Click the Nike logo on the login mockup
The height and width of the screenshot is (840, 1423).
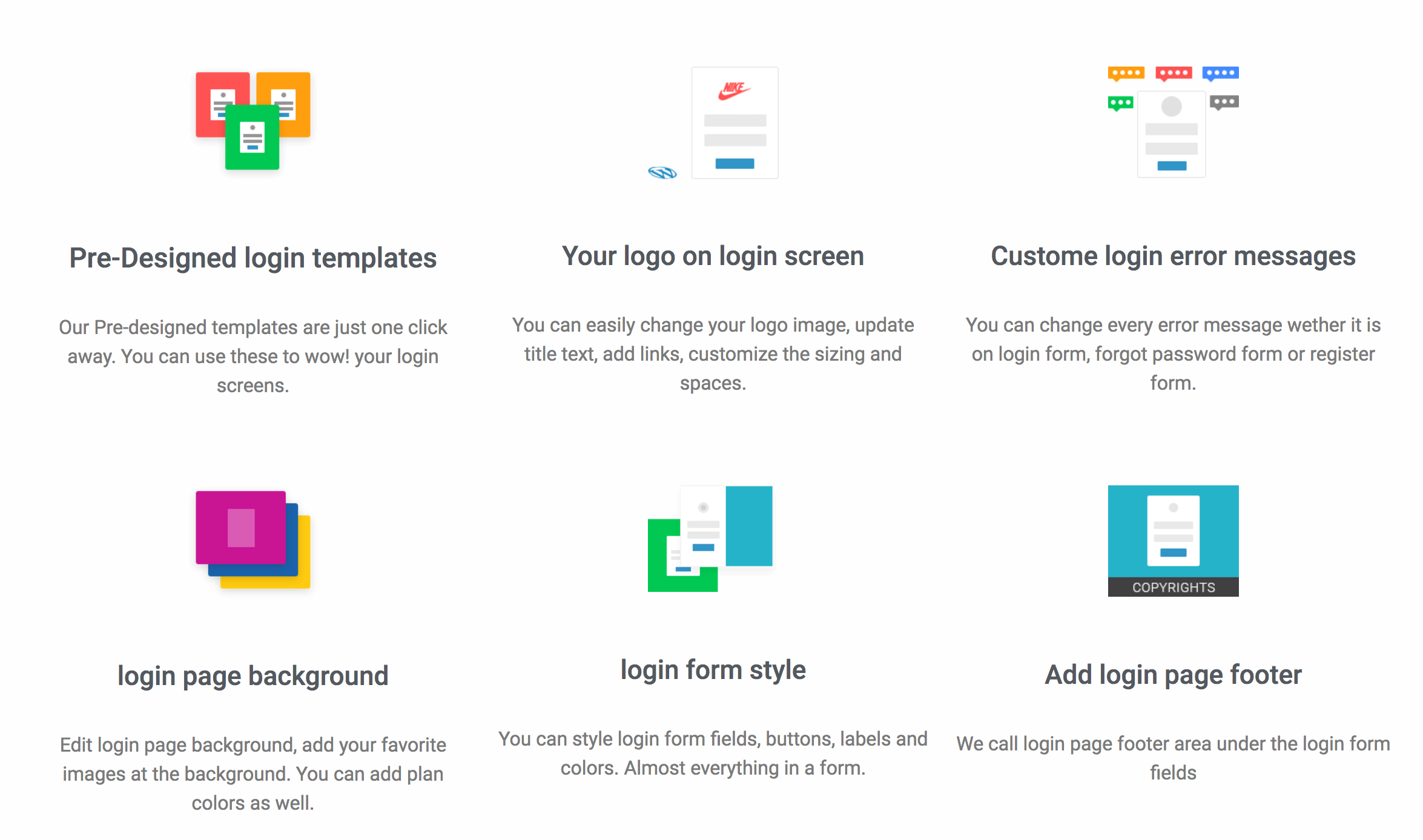734,90
